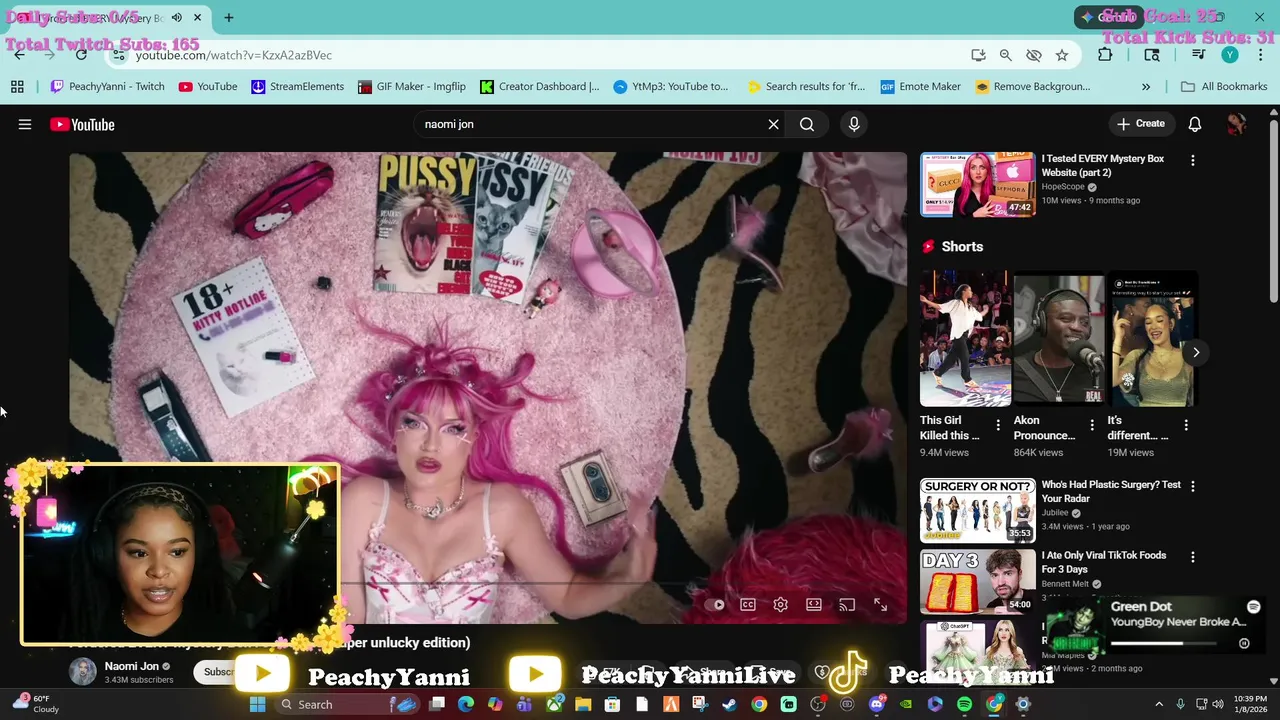Click the YouTube search magnifier button
1280x720 pixels.
(x=807, y=124)
